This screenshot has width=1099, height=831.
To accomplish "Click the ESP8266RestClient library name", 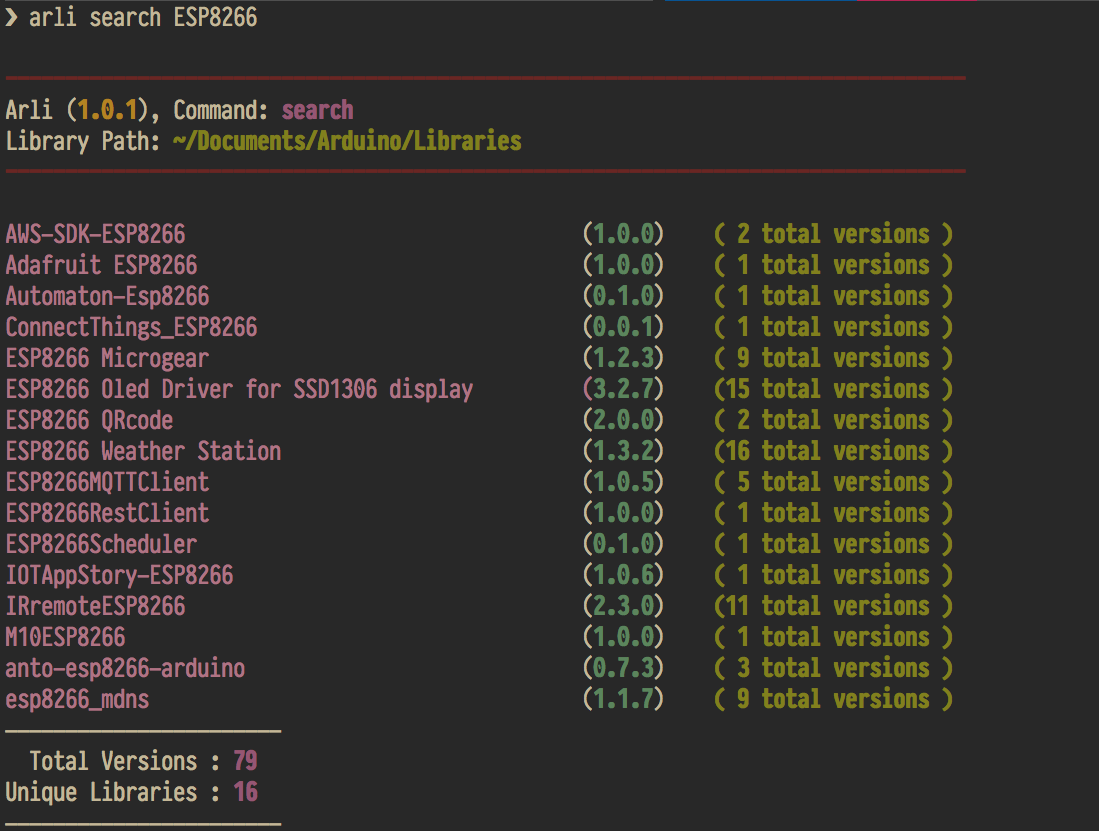I will tap(107, 513).
